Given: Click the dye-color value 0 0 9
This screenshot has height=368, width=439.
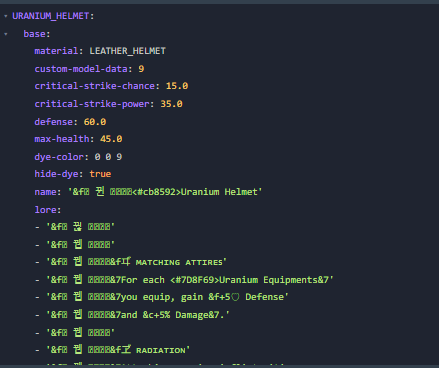Looking at the screenshot, I should coord(108,157).
